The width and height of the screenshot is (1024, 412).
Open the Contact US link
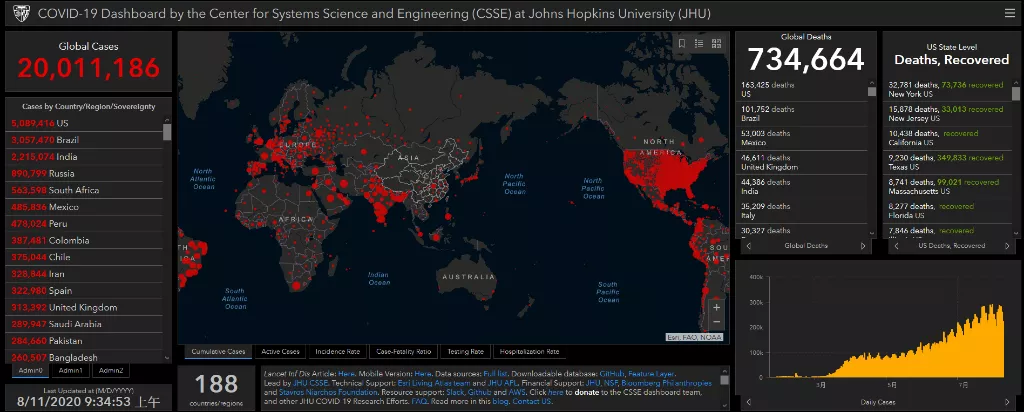click(x=532, y=402)
